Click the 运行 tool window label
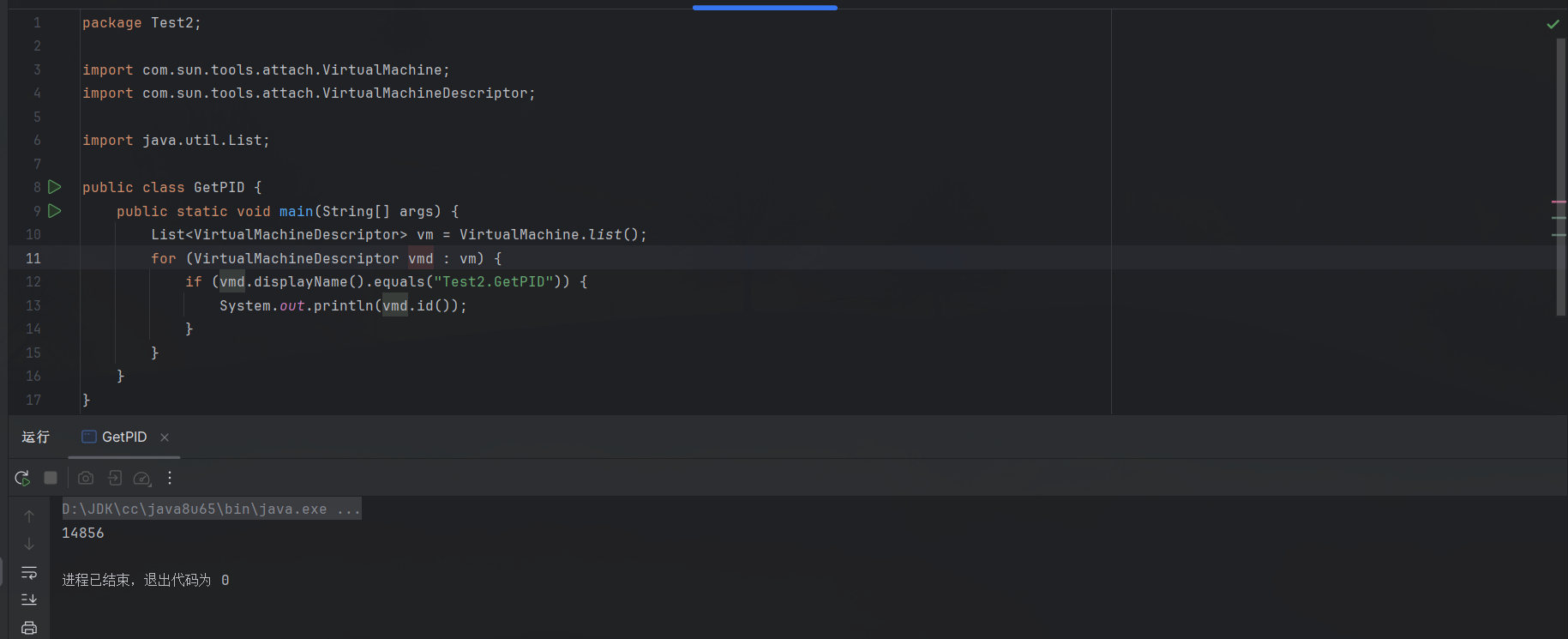This screenshot has height=639, width=1568. coord(36,437)
